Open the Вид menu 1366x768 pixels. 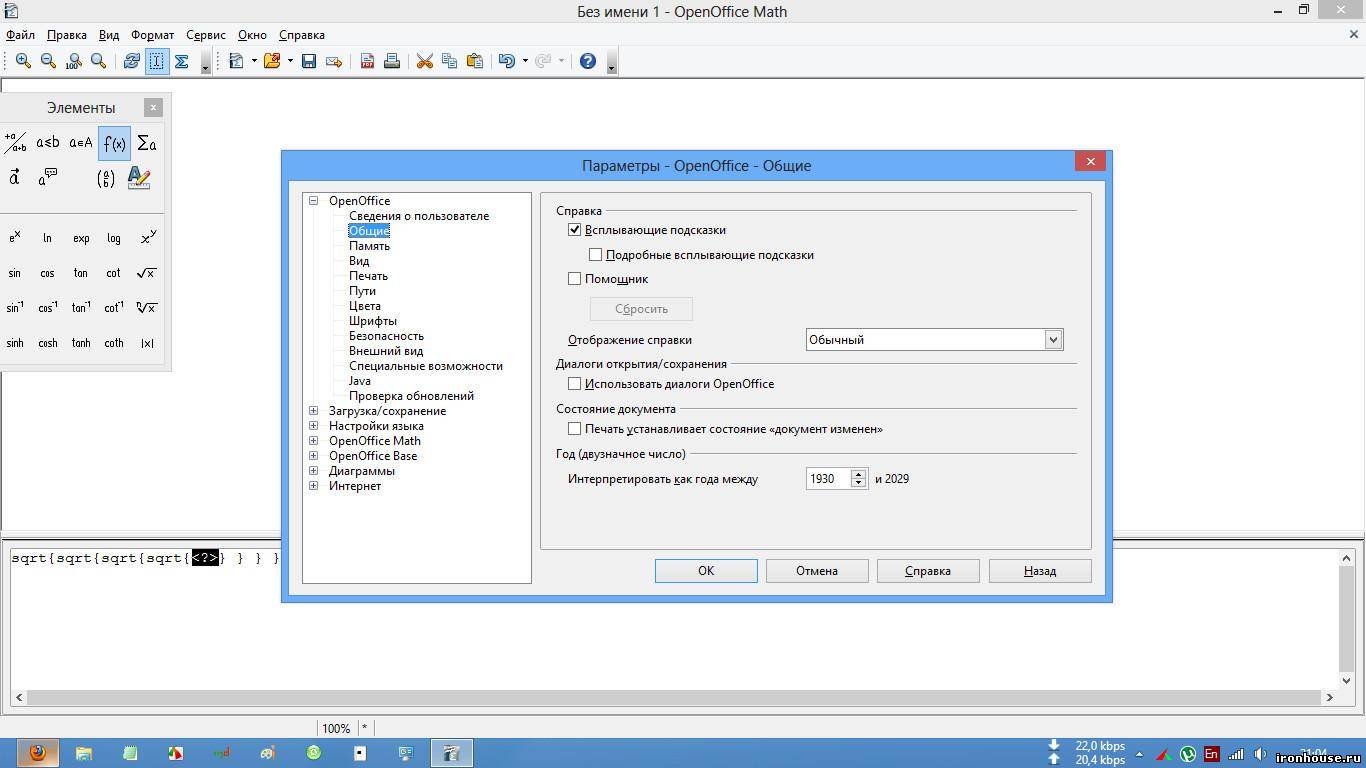109,35
